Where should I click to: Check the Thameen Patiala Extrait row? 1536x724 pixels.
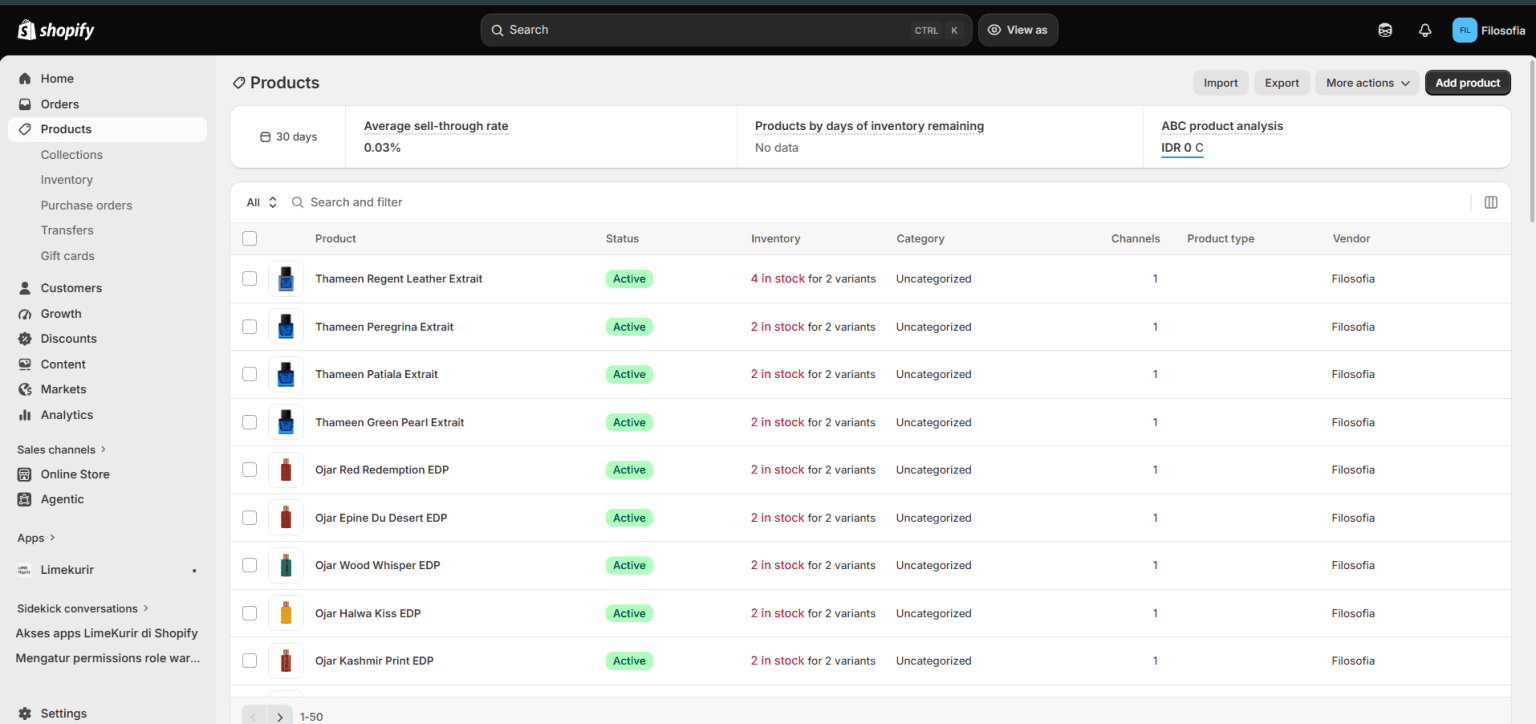click(250, 374)
